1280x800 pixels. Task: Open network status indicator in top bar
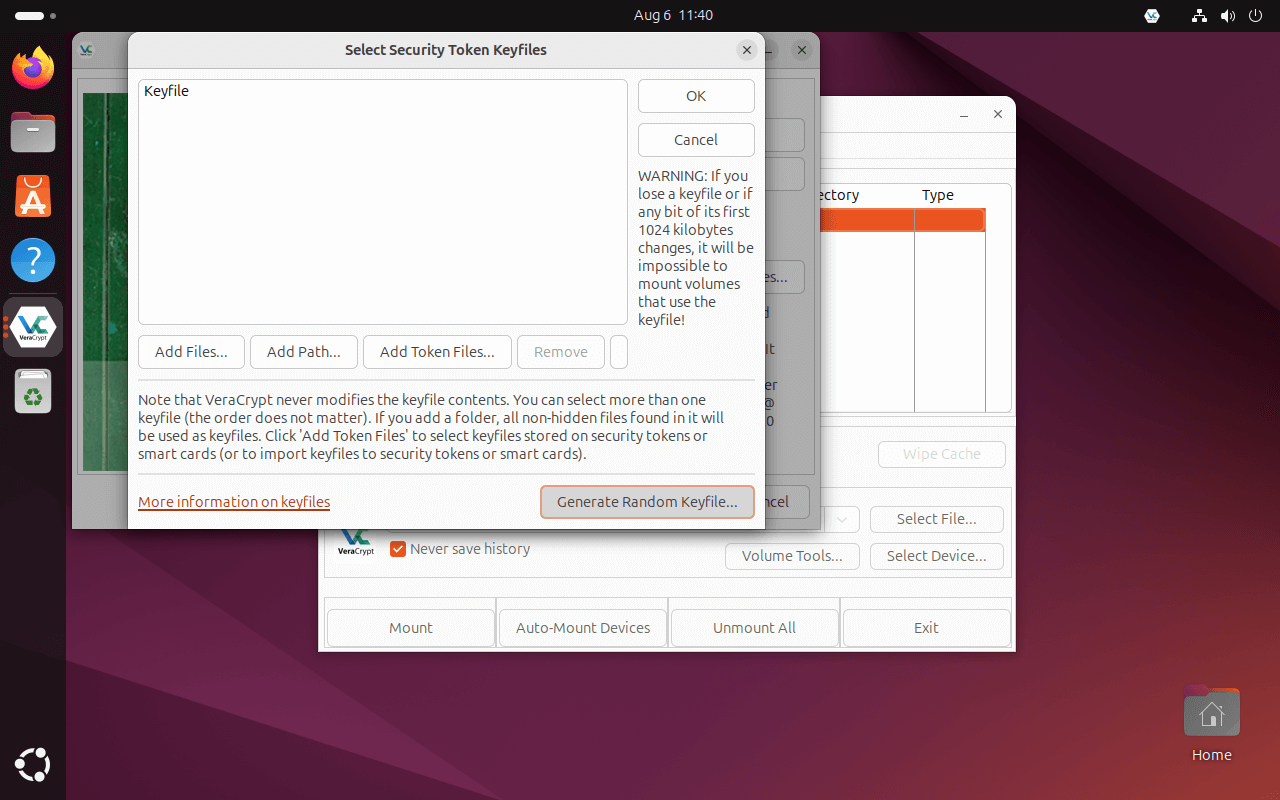pyautogui.click(x=1200, y=15)
